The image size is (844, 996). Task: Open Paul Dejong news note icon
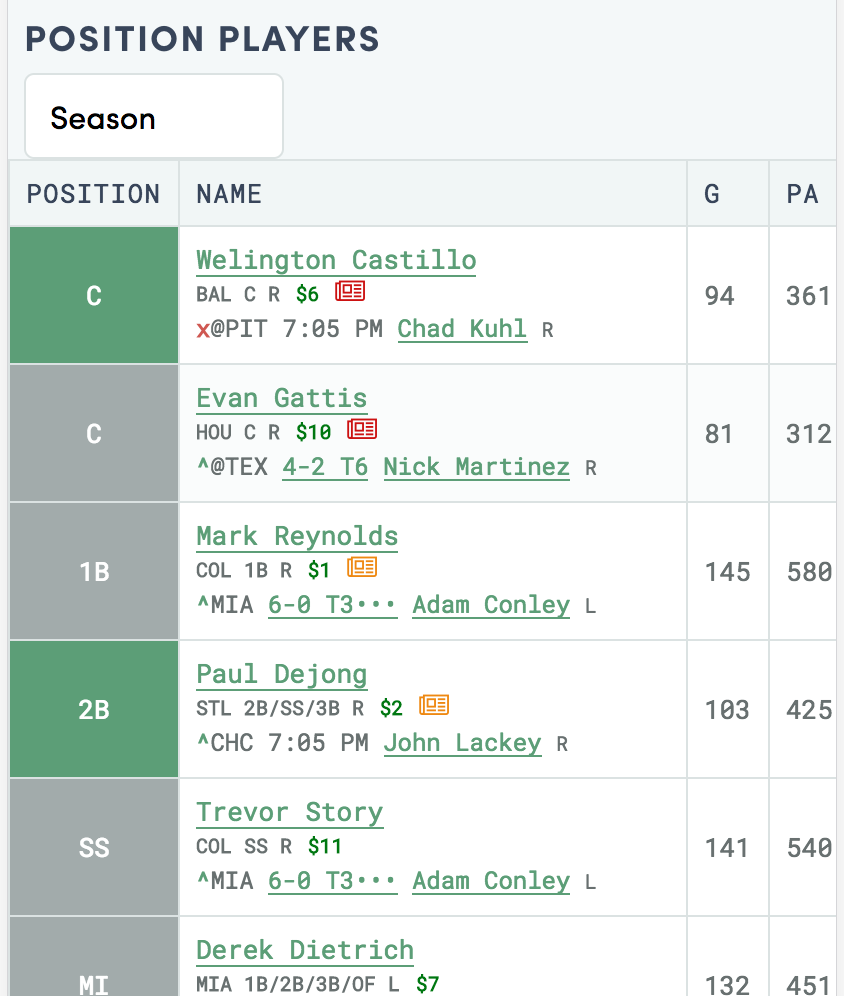pos(434,705)
